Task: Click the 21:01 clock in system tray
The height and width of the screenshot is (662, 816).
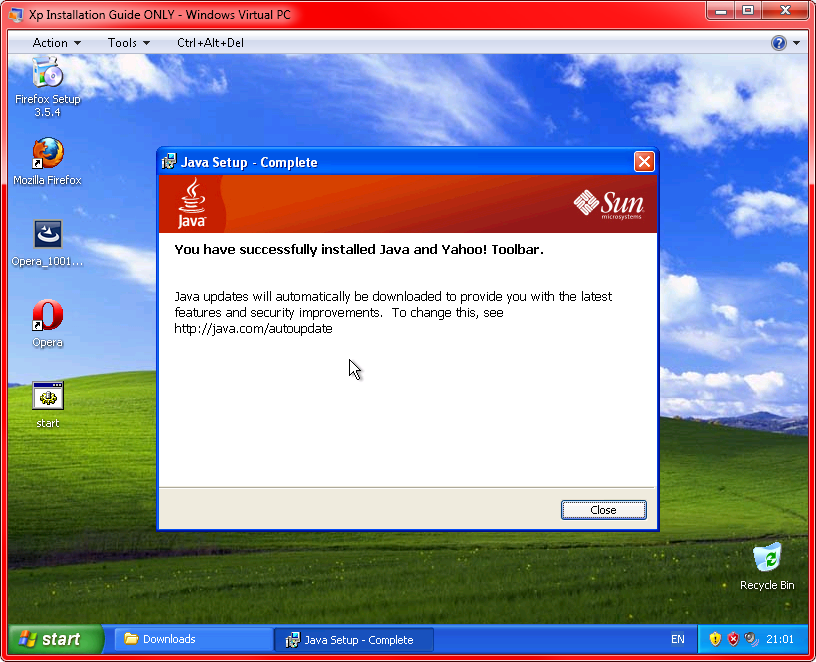Action: pyautogui.click(x=780, y=639)
